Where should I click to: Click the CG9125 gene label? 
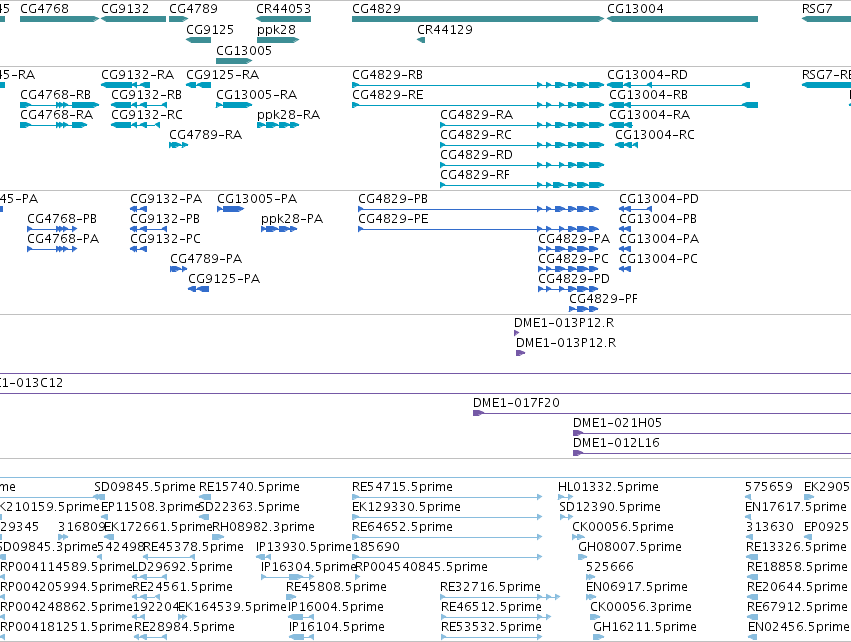210,29
